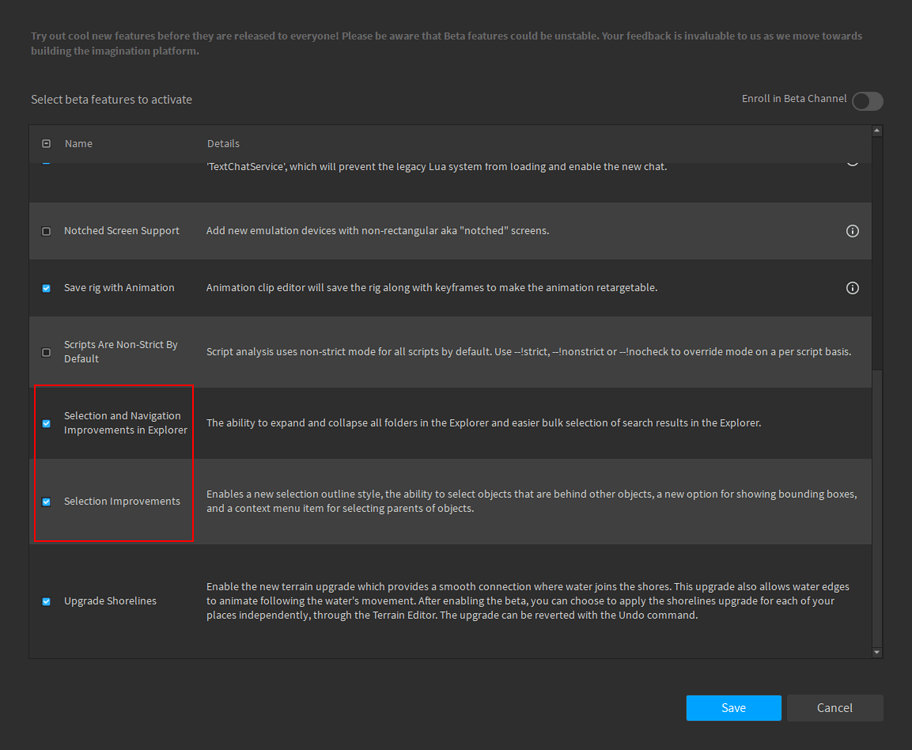912x750 pixels.
Task: Click the Details column header
Action: coord(223,143)
